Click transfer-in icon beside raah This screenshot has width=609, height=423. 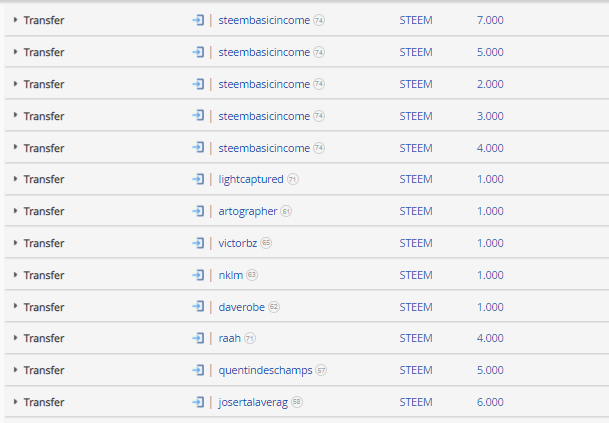tap(198, 338)
